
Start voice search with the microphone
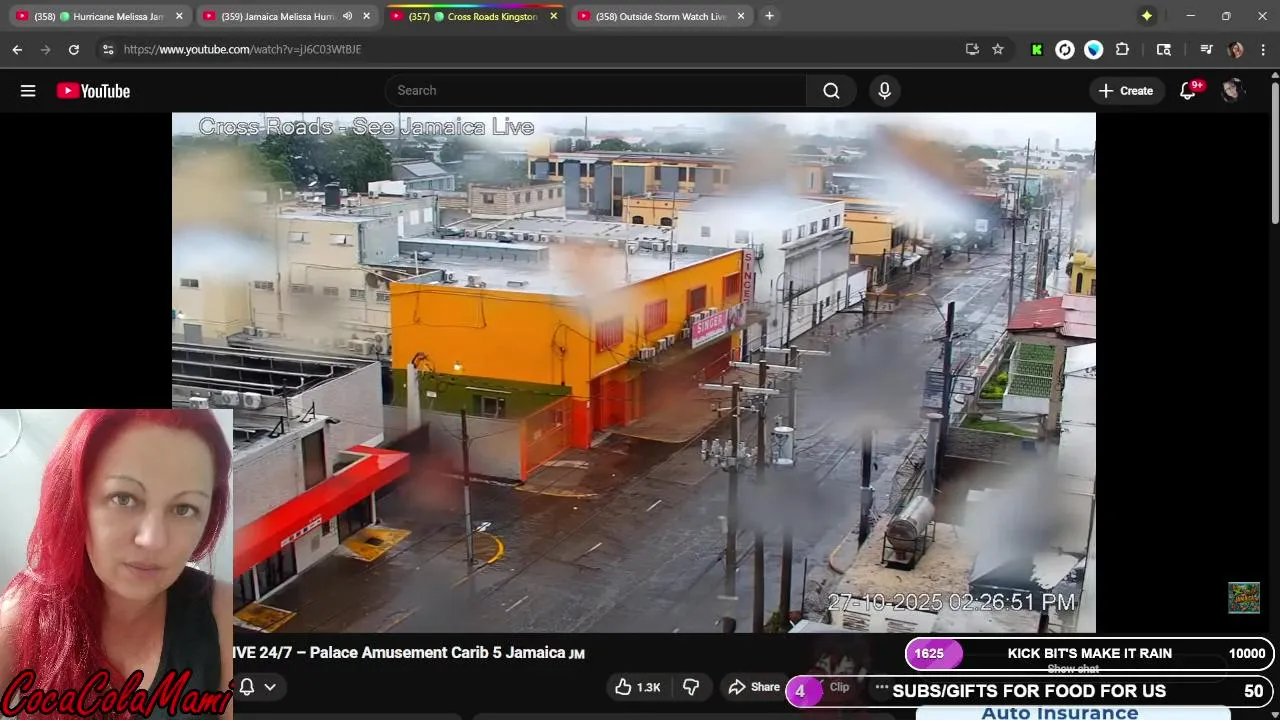pos(884,91)
